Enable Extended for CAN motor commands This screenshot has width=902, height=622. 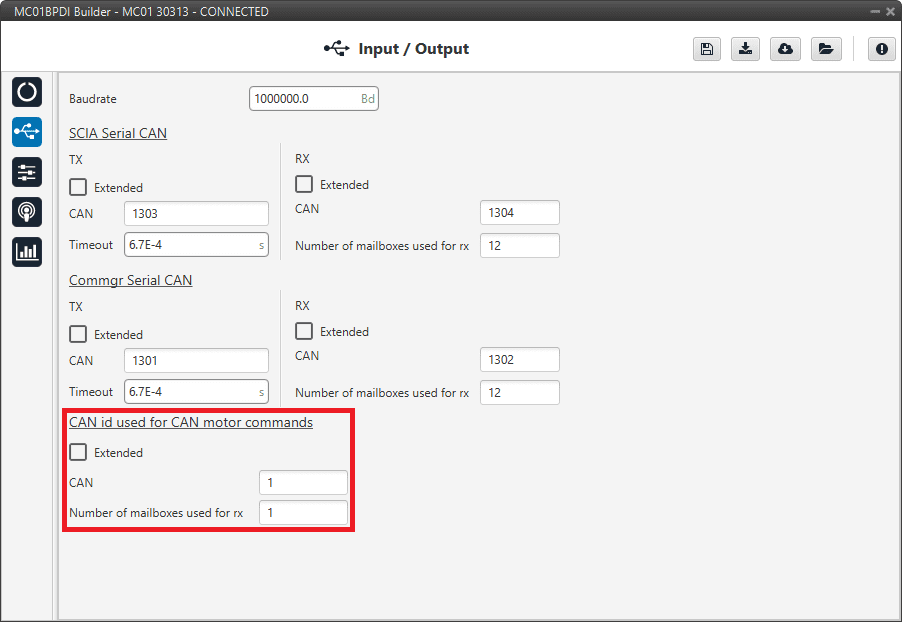[78, 452]
